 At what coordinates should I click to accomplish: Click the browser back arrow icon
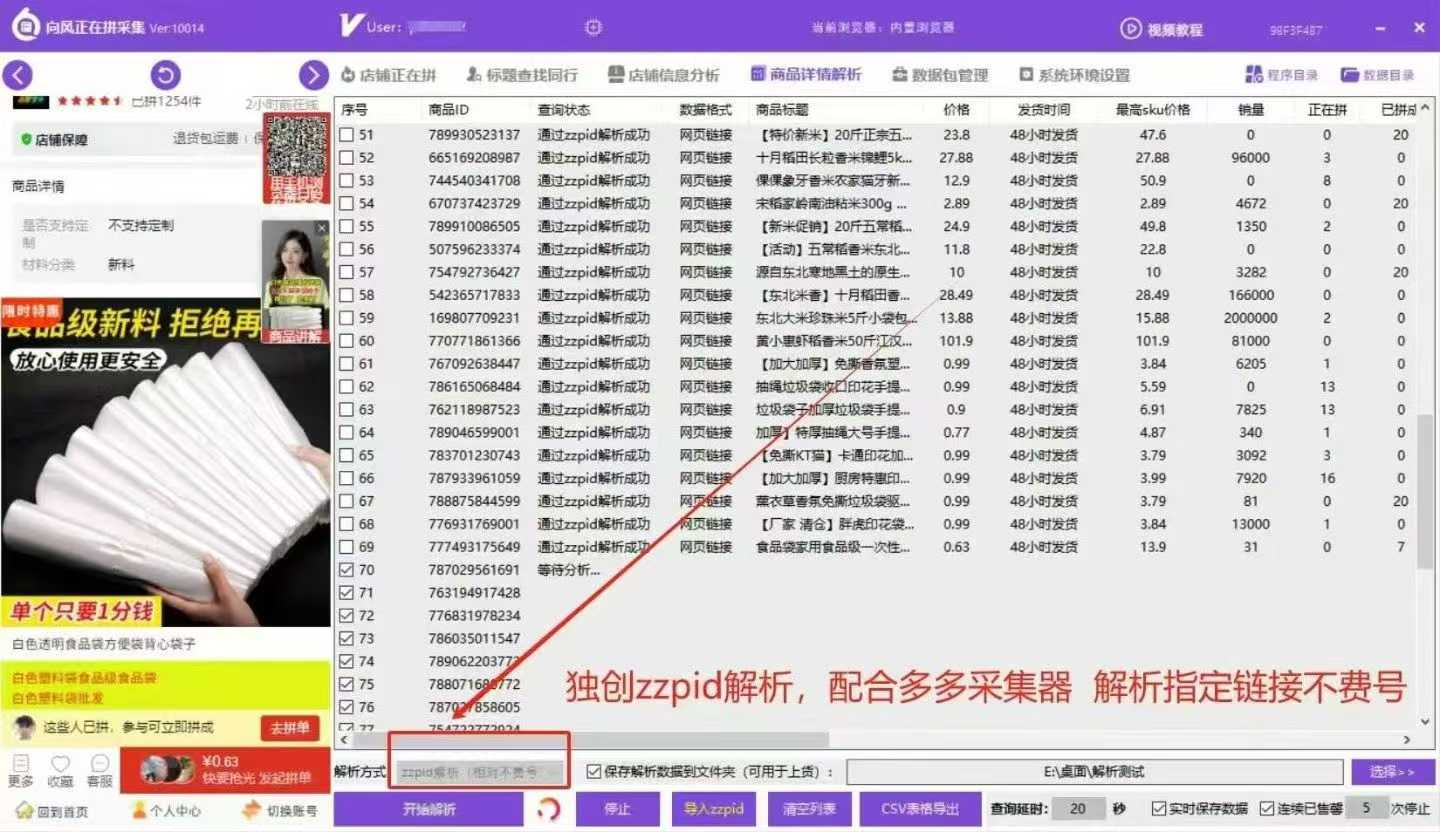click(18, 75)
